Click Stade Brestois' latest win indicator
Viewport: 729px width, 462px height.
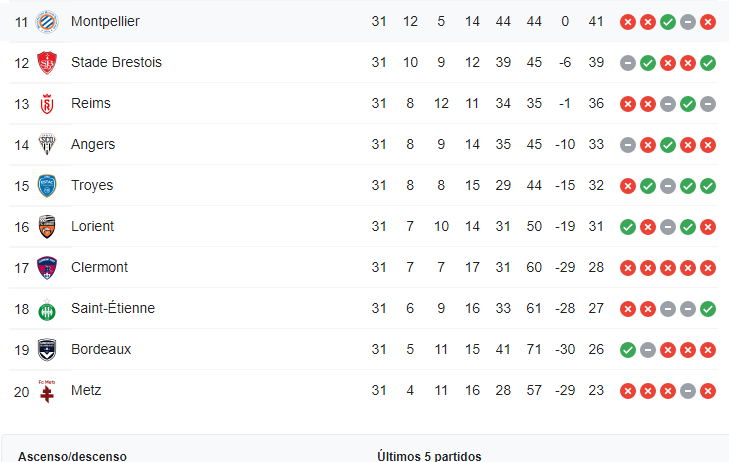[x=708, y=62]
